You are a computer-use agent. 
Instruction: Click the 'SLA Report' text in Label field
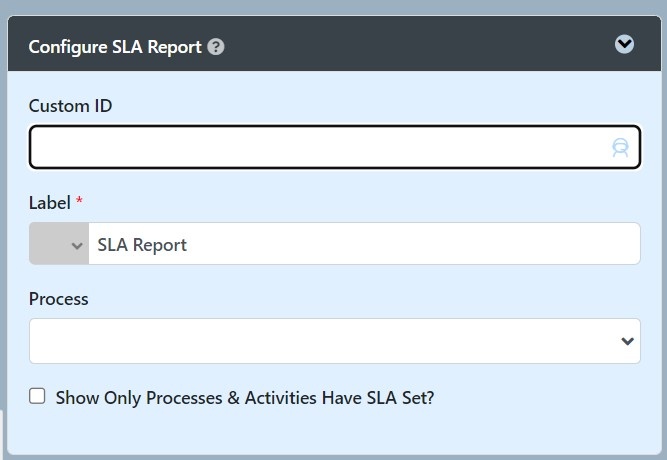pos(142,245)
